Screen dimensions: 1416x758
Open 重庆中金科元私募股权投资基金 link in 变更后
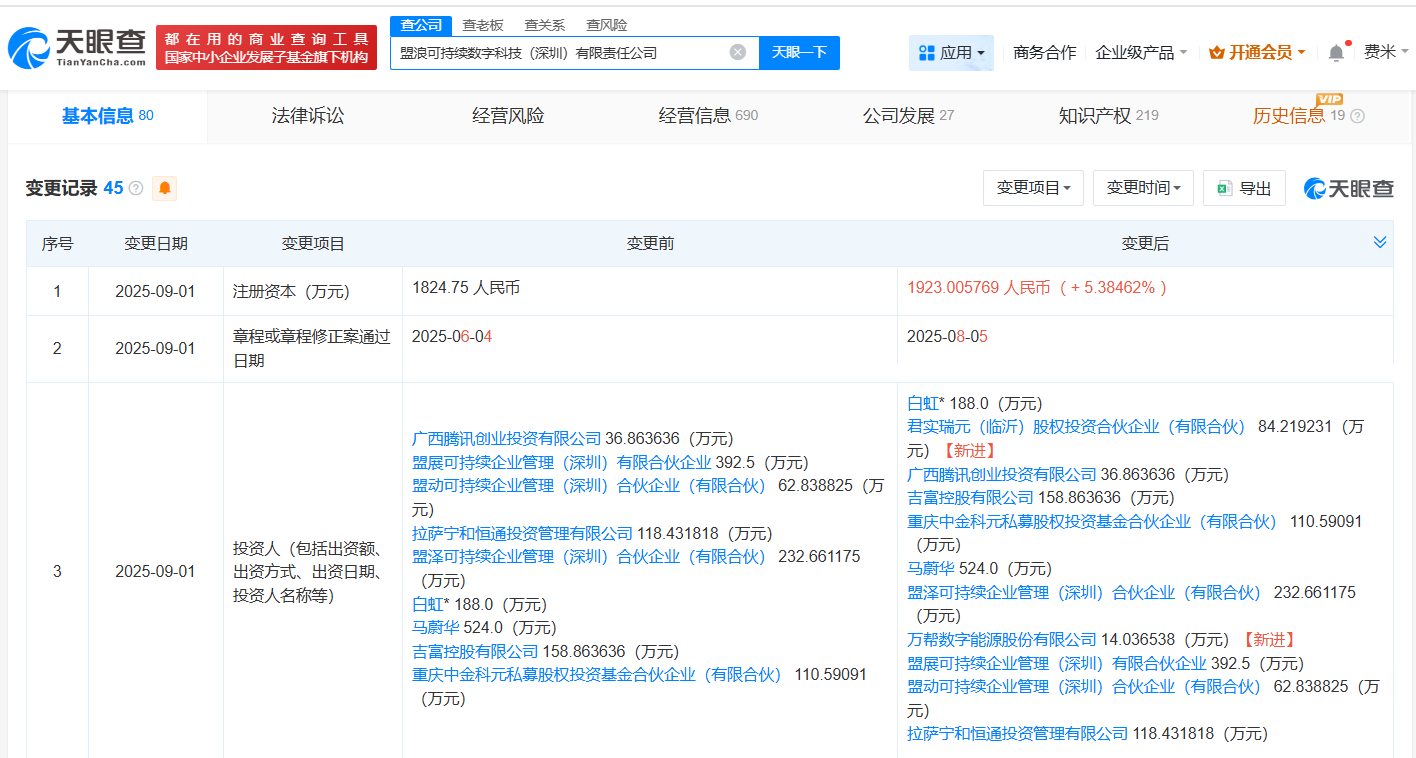(1092, 522)
